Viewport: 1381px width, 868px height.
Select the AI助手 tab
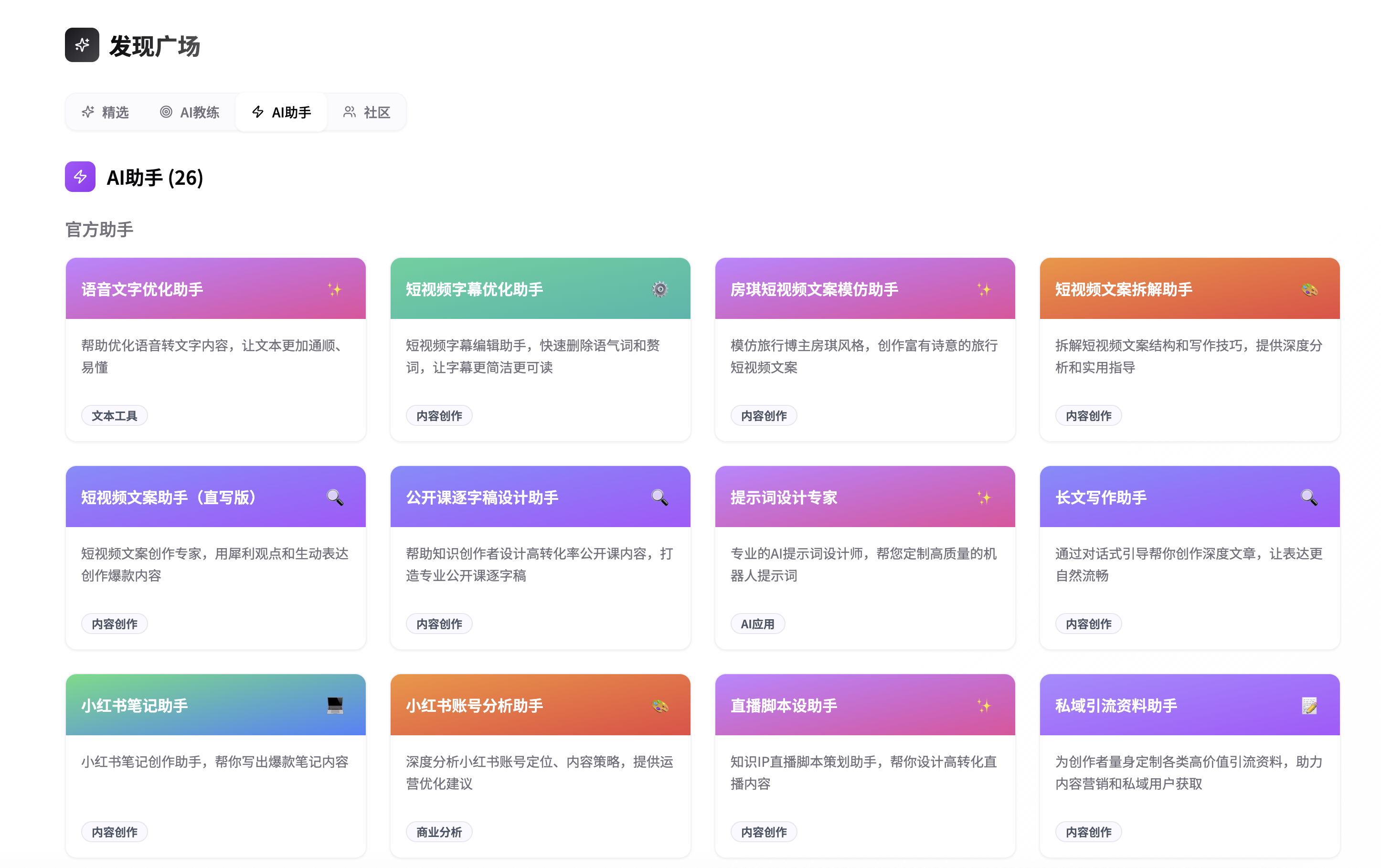(282, 112)
